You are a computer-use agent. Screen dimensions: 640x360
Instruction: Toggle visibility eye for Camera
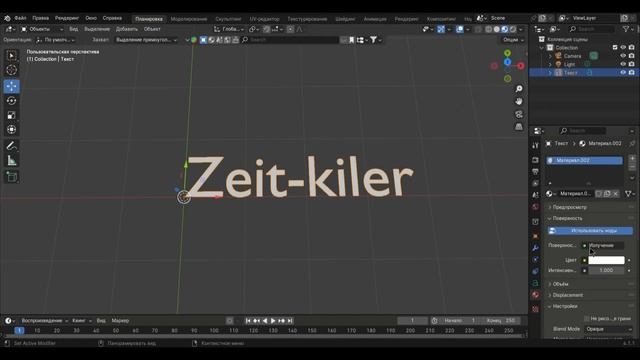[623, 56]
